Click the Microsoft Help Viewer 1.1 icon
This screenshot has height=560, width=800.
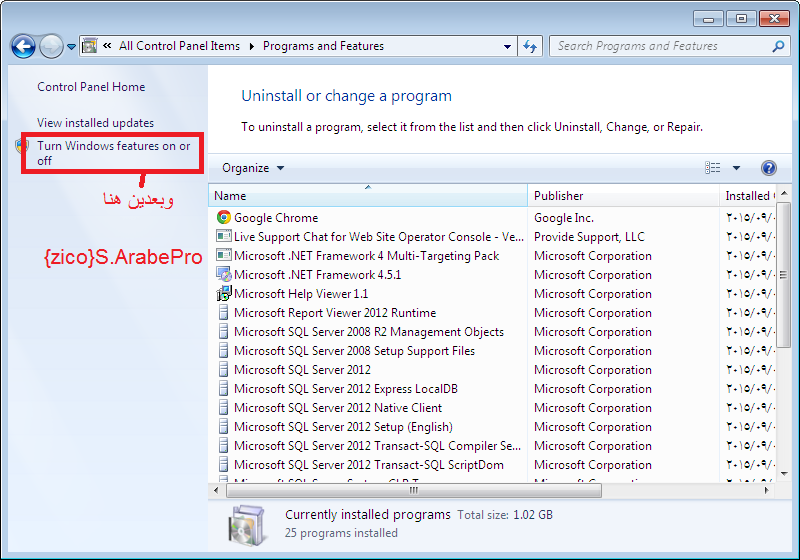pos(223,293)
